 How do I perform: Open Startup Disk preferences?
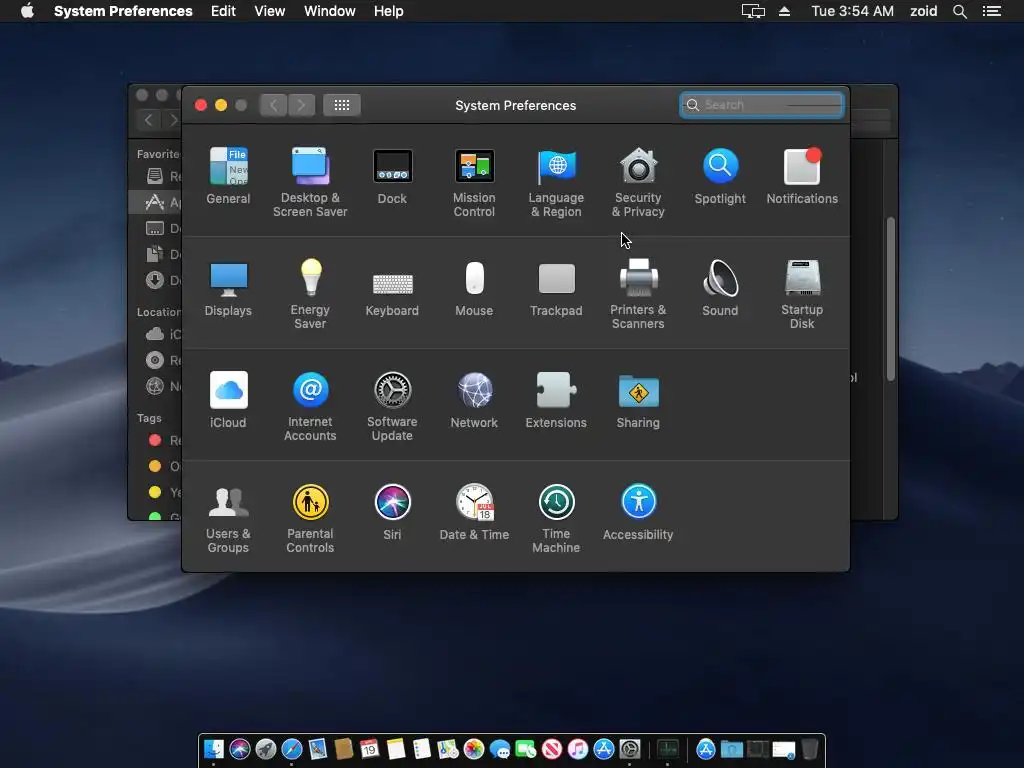click(x=802, y=294)
